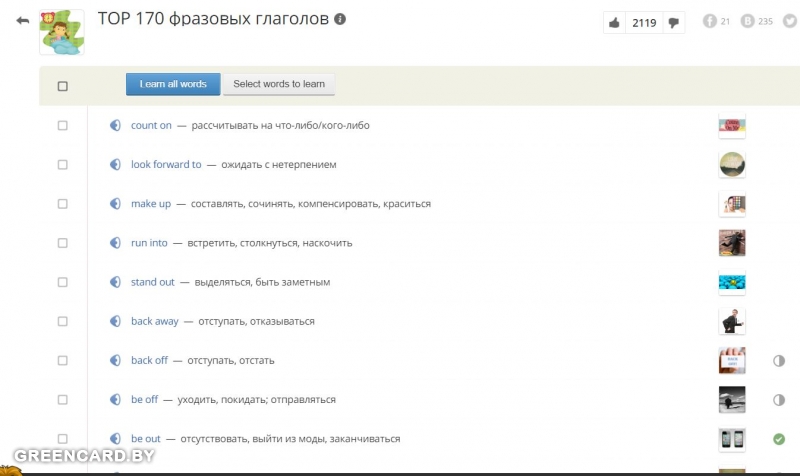This screenshot has height=476, width=800.
Task: Click the thumbs up like icon
Action: (x=614, y=22)
